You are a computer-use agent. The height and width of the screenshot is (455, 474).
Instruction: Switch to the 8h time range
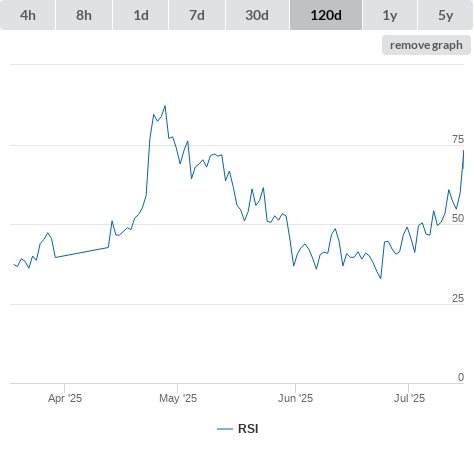pos(84,15)
